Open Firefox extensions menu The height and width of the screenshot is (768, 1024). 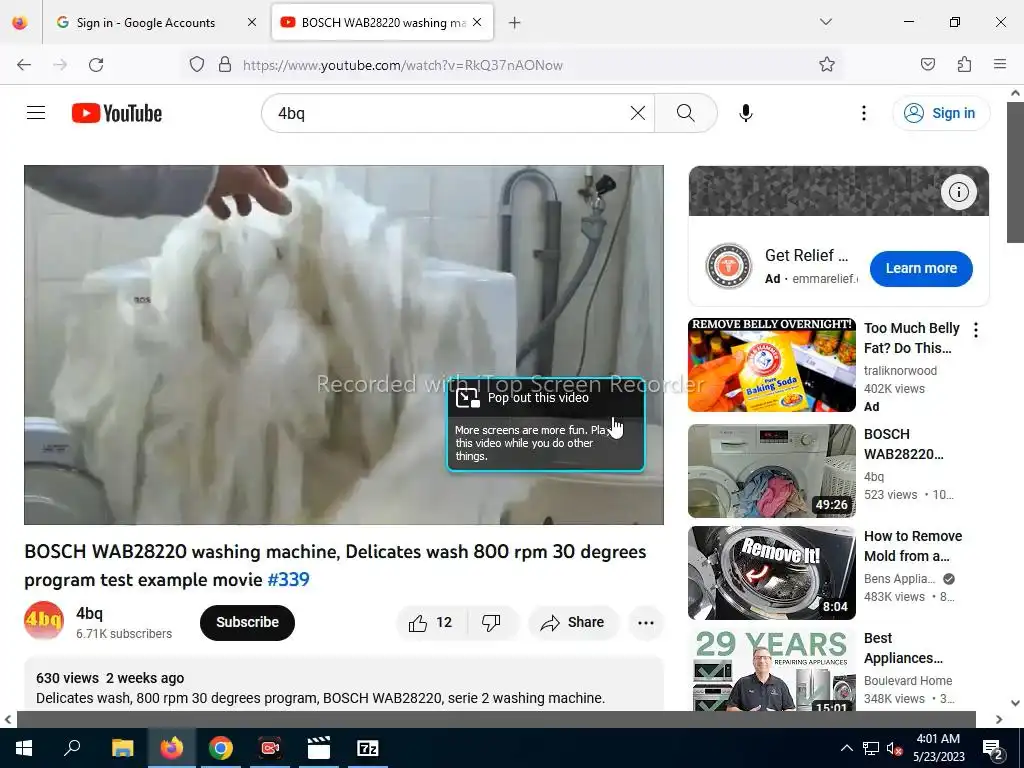964,65
